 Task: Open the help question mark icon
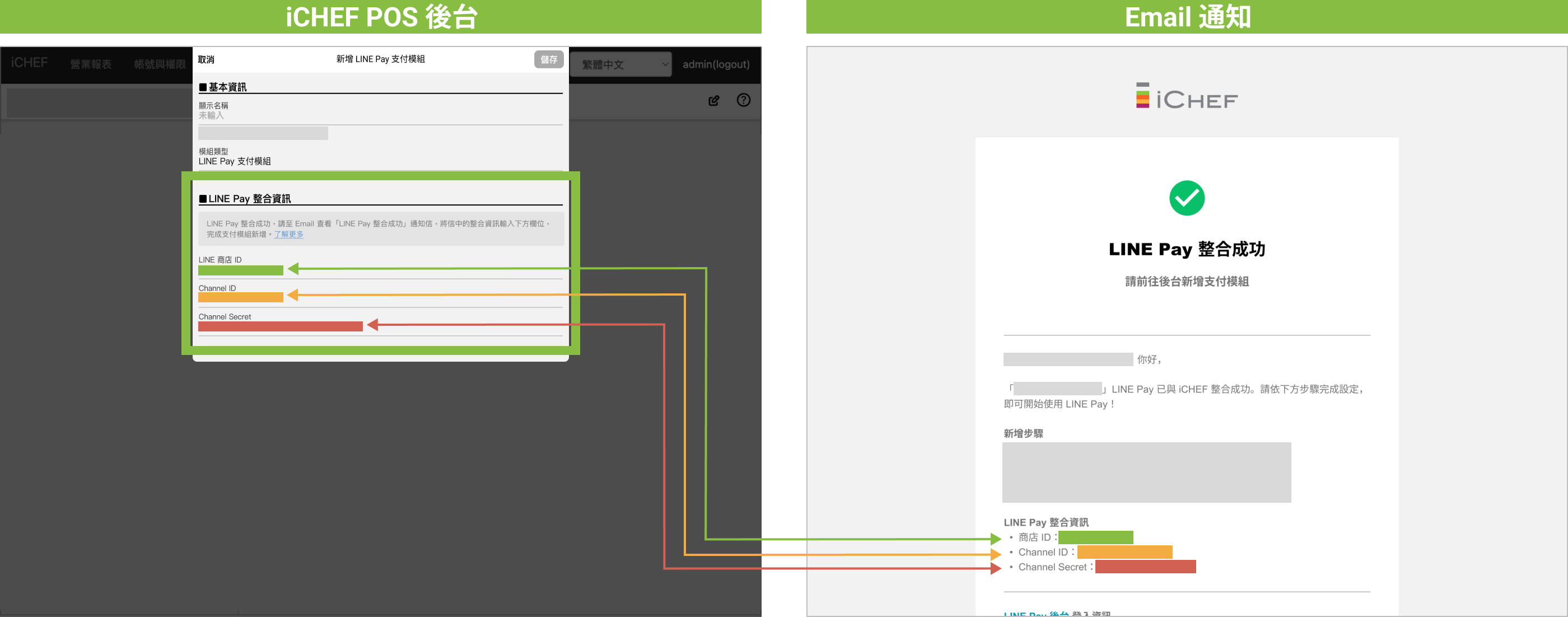pyautogui.click(x=743, y=100)
